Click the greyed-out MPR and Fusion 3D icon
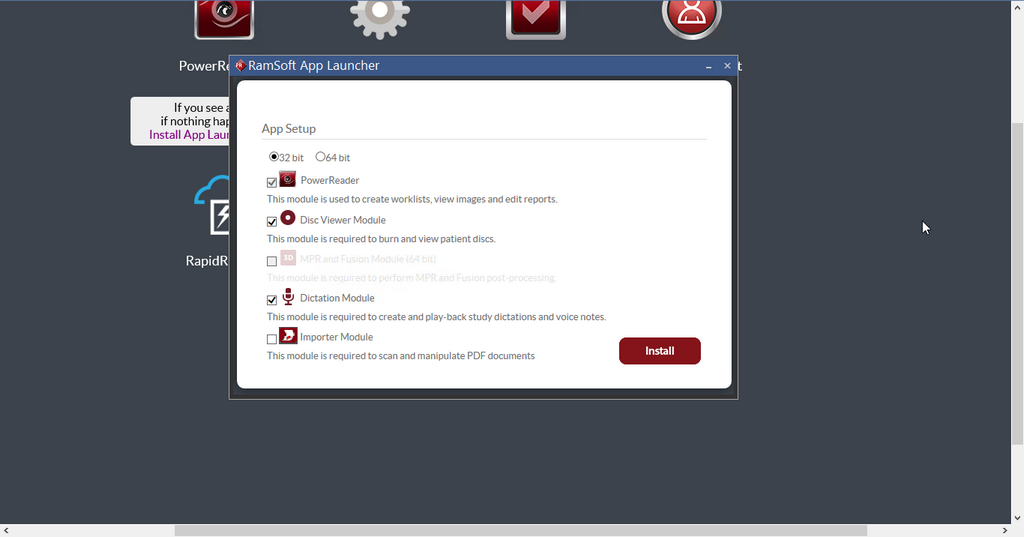Viewport: 1024px width, 537px height. click(288, 258)
